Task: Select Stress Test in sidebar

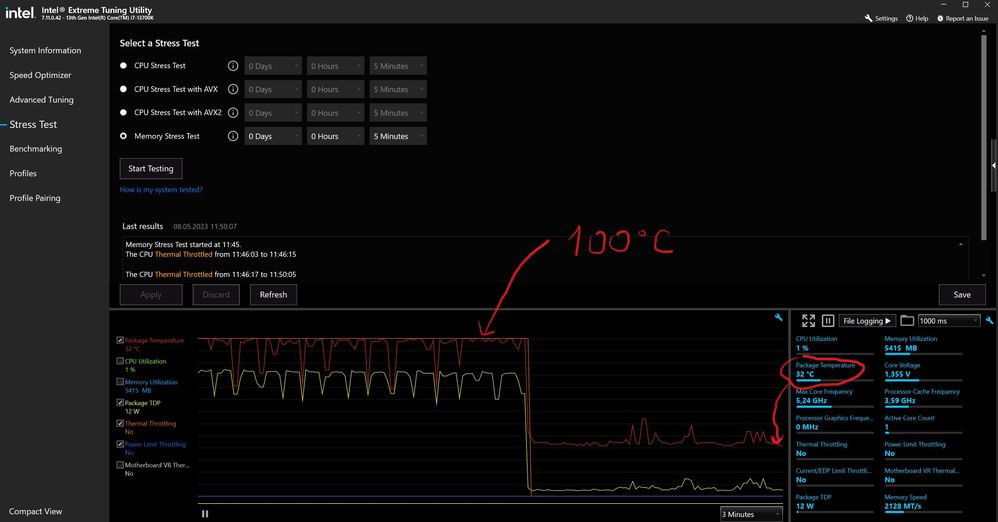Action: click(x=33, y=124)
